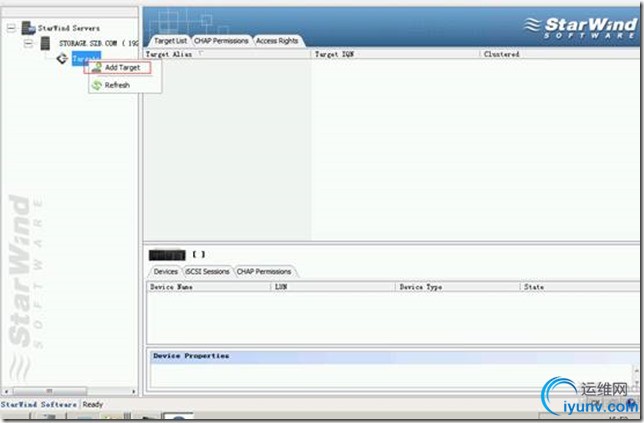
Task: Click StarWind Software status bar label
Action: point(39,405)
